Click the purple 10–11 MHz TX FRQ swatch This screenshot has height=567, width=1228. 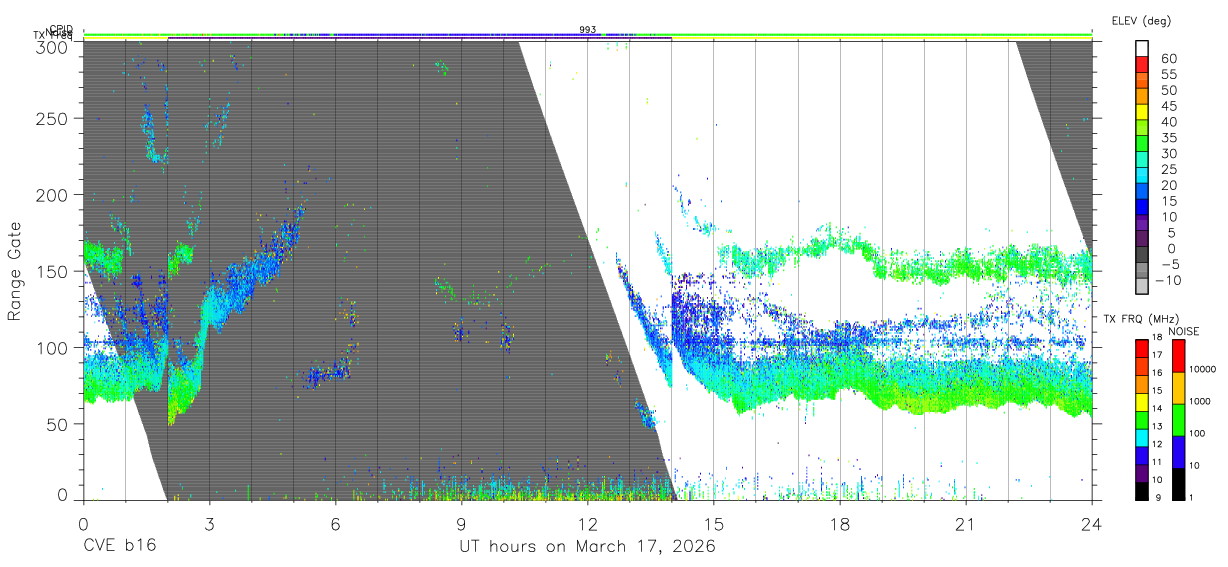point(1143,473)
